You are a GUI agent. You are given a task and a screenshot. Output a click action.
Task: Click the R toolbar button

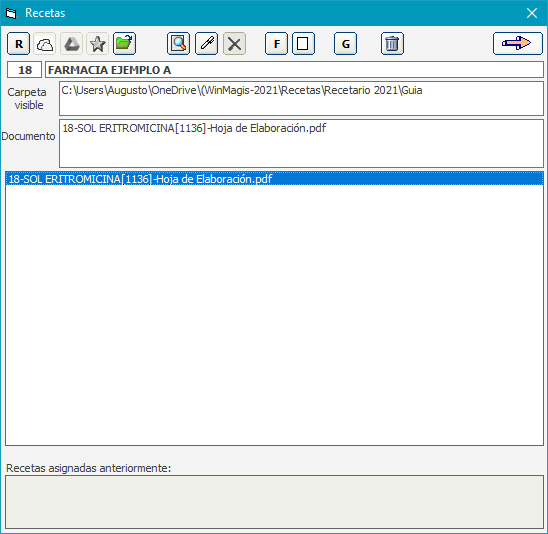point(19,44)
